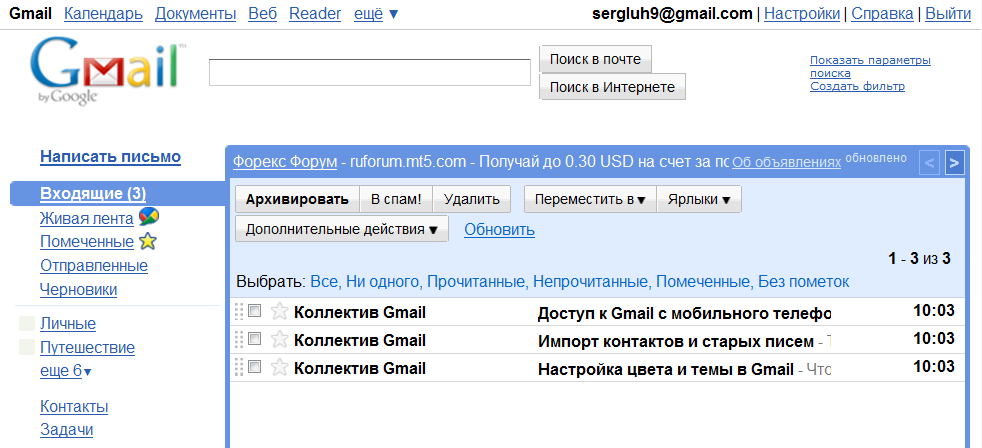
Task: Open the Путешествие label
Action: [x=88, y=348]
